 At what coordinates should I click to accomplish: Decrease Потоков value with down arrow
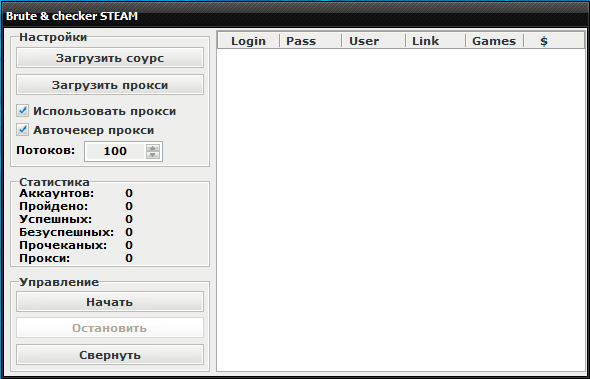click(x=153, y=155)
